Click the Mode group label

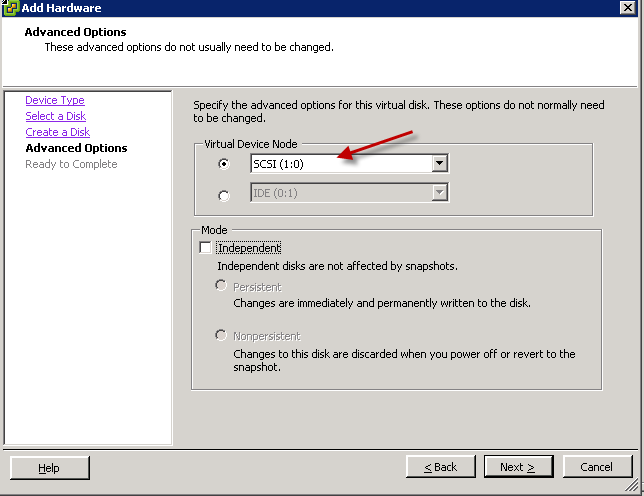(x=214, y=230)
